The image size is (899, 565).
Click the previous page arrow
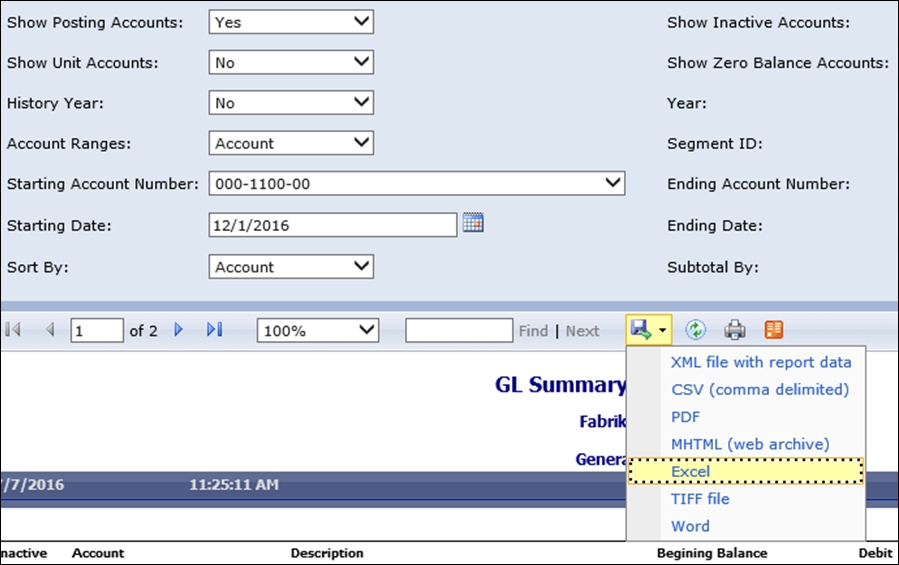point(49,330)
